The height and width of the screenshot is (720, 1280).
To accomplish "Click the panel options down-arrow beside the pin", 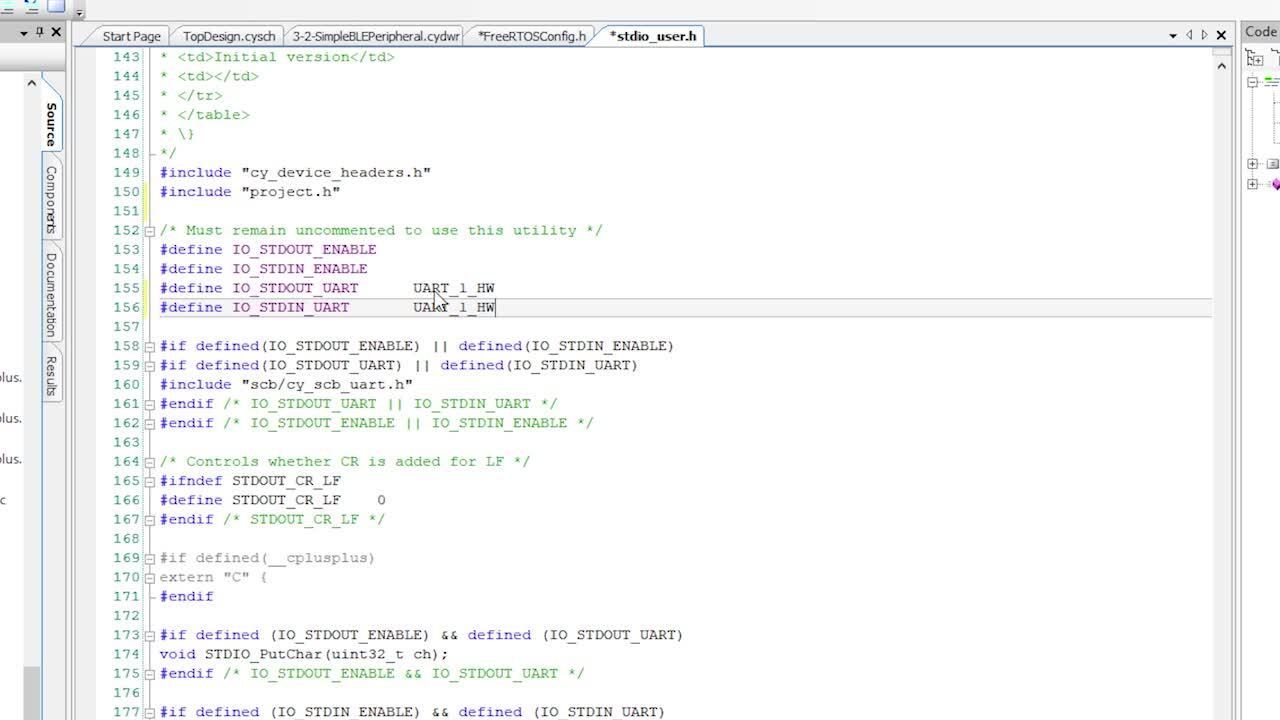I will pyautogui.click(x=24, y=32).
